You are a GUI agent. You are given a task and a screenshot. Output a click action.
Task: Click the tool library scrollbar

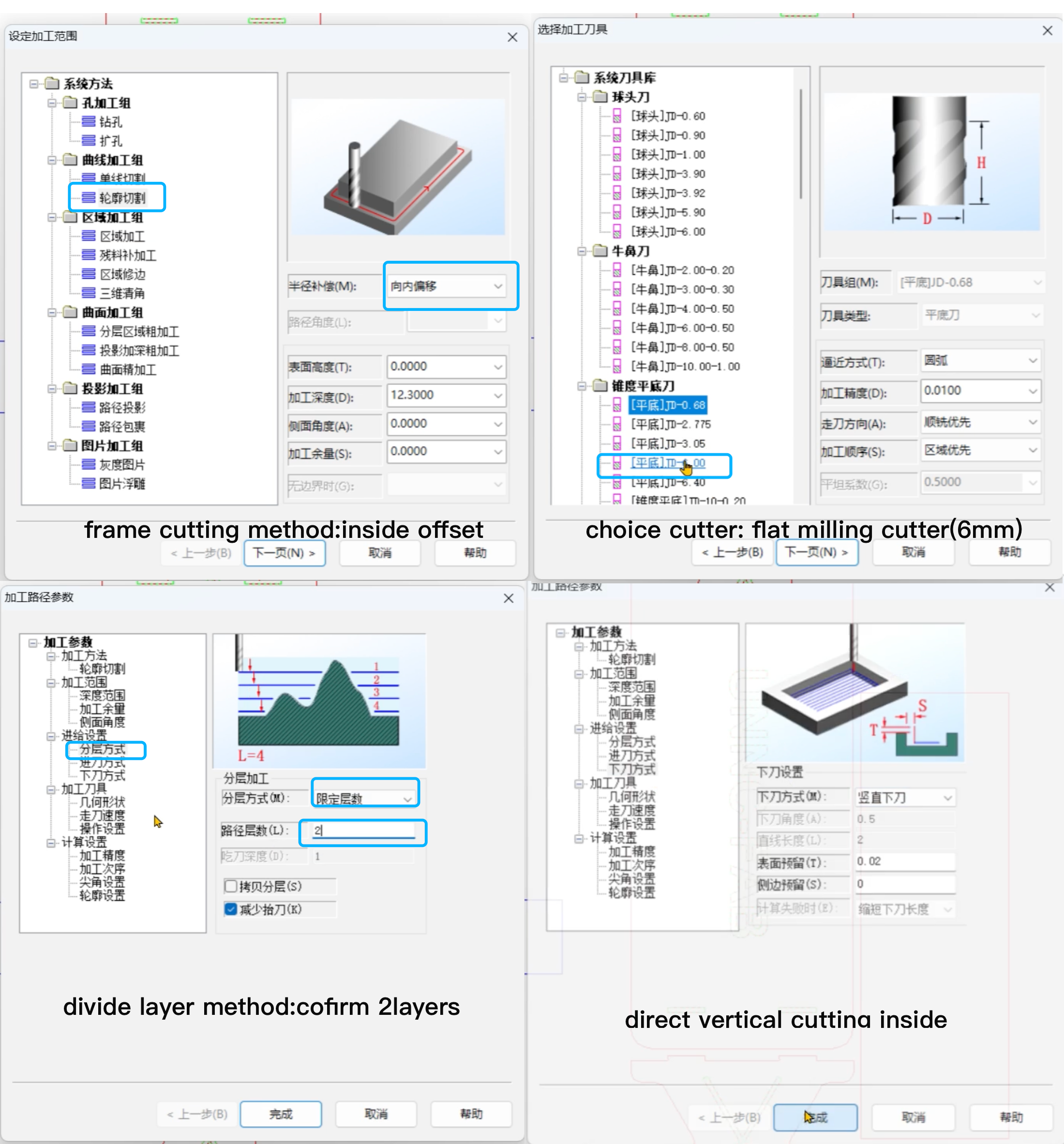801,144
